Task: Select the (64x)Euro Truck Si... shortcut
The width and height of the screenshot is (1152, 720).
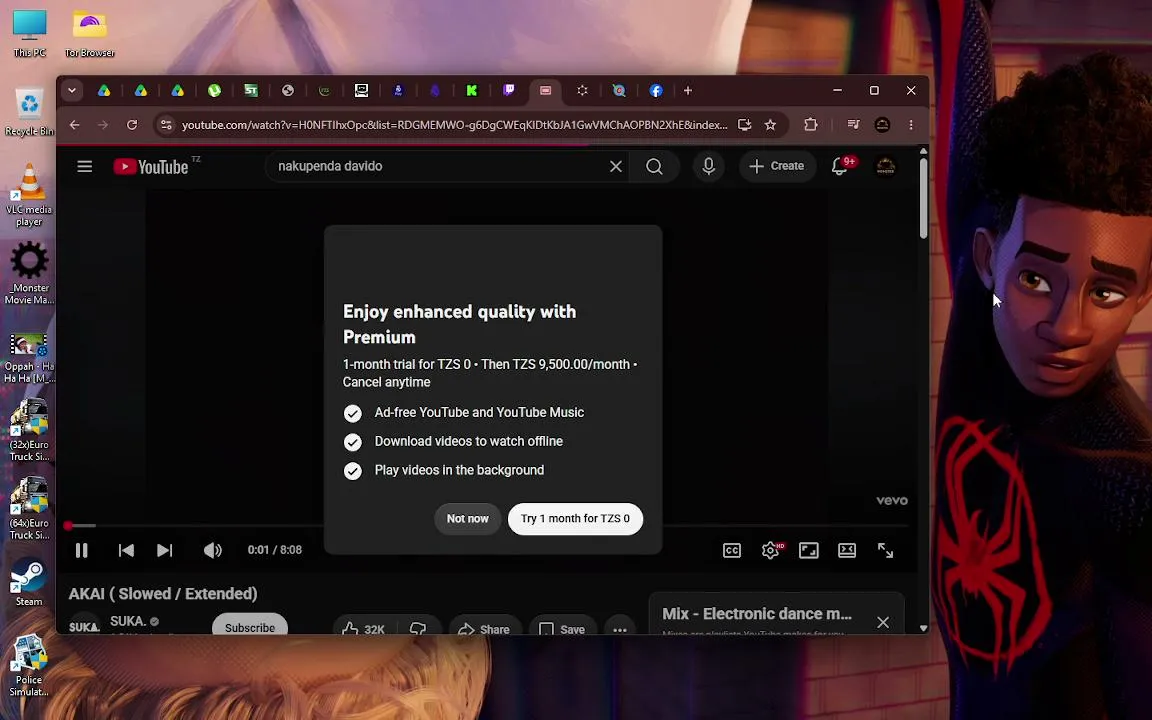Action: [x=29, y=509]
